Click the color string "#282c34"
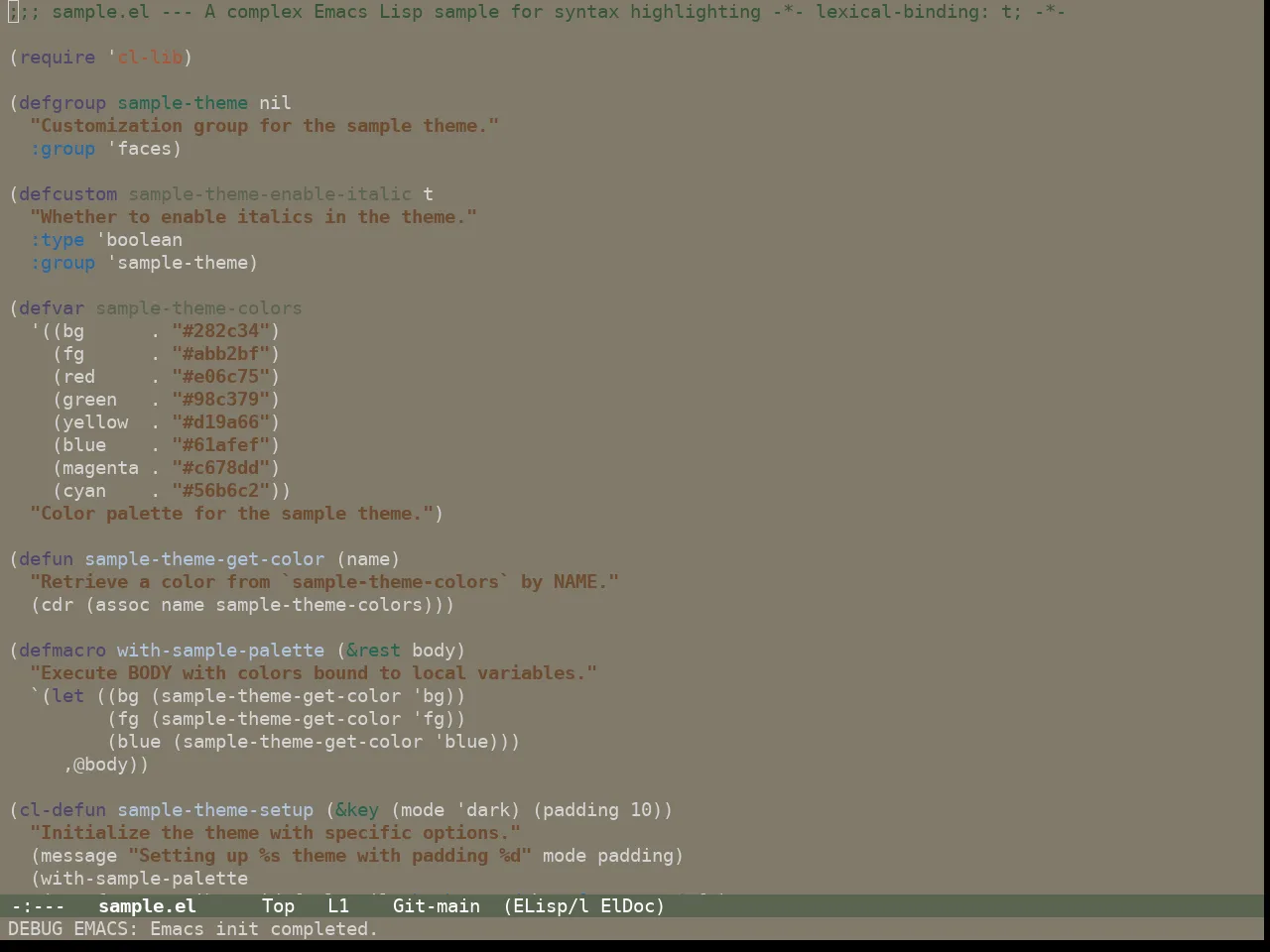This screenshot has height=952, width=1270. tap(221, 331)
